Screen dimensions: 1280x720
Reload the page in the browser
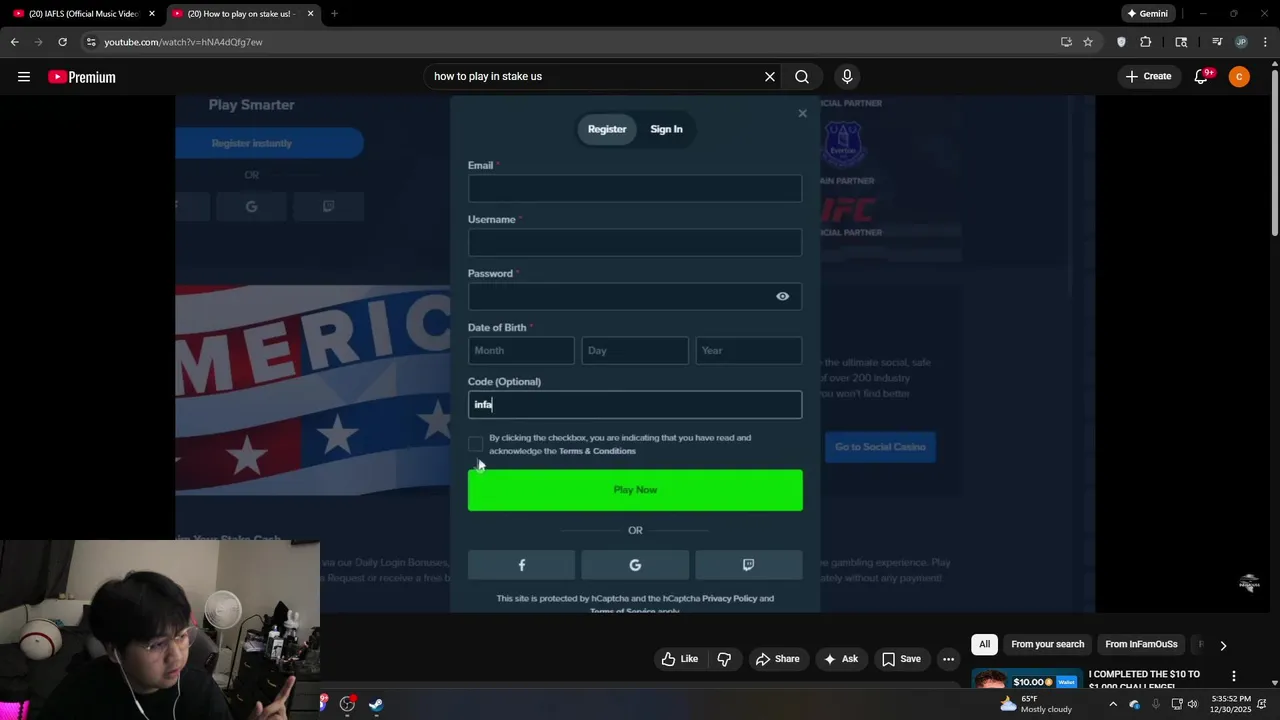point(62,42)
